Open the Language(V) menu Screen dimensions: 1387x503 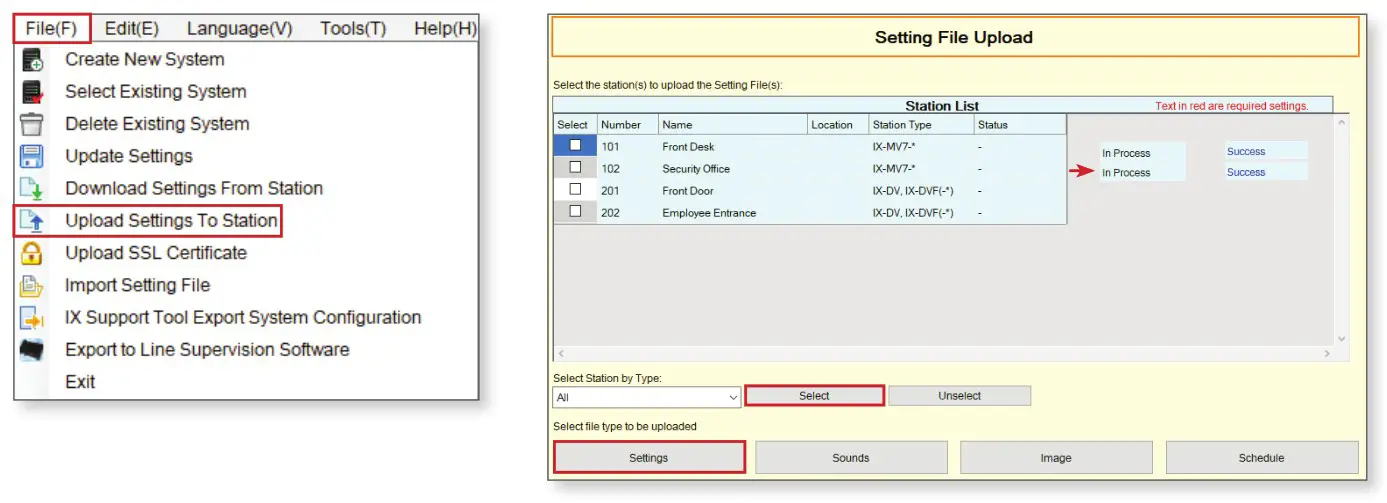pos(240,28)
